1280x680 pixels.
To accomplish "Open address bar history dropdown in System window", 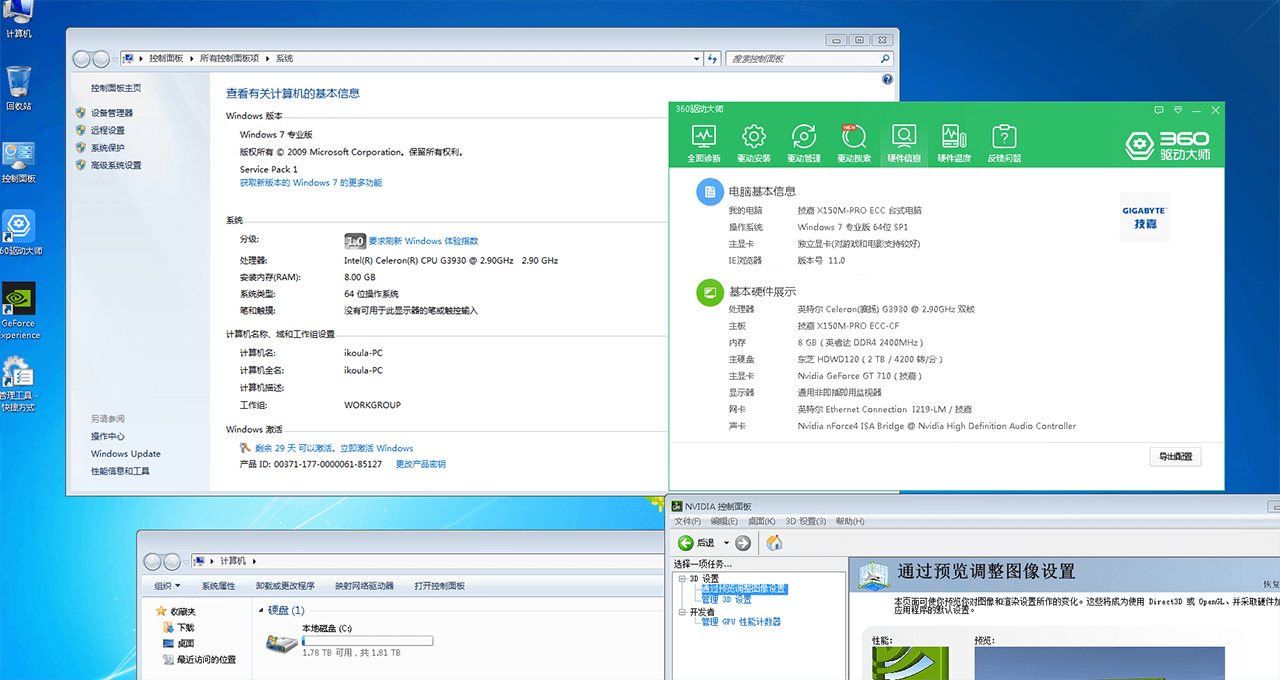I will tap(697, 59).
